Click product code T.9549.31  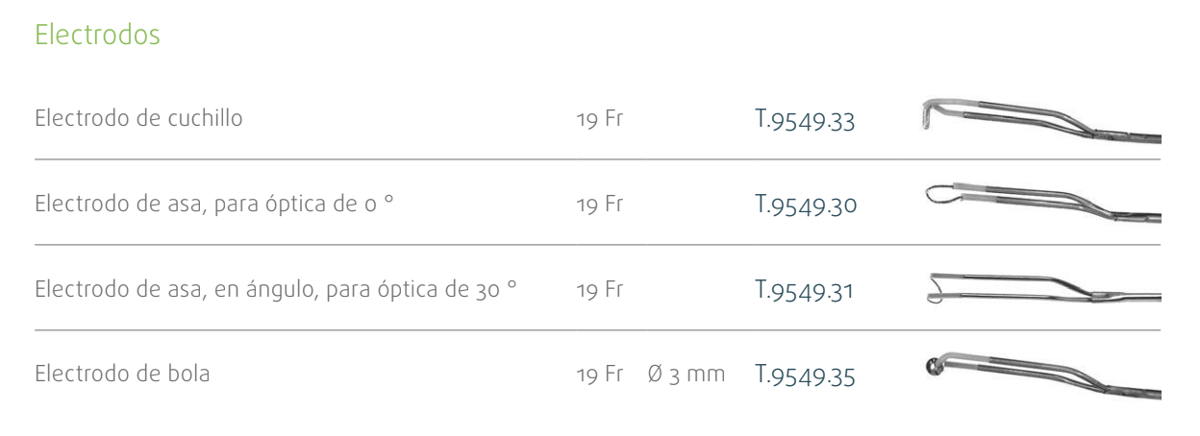[x=805, y=292]
